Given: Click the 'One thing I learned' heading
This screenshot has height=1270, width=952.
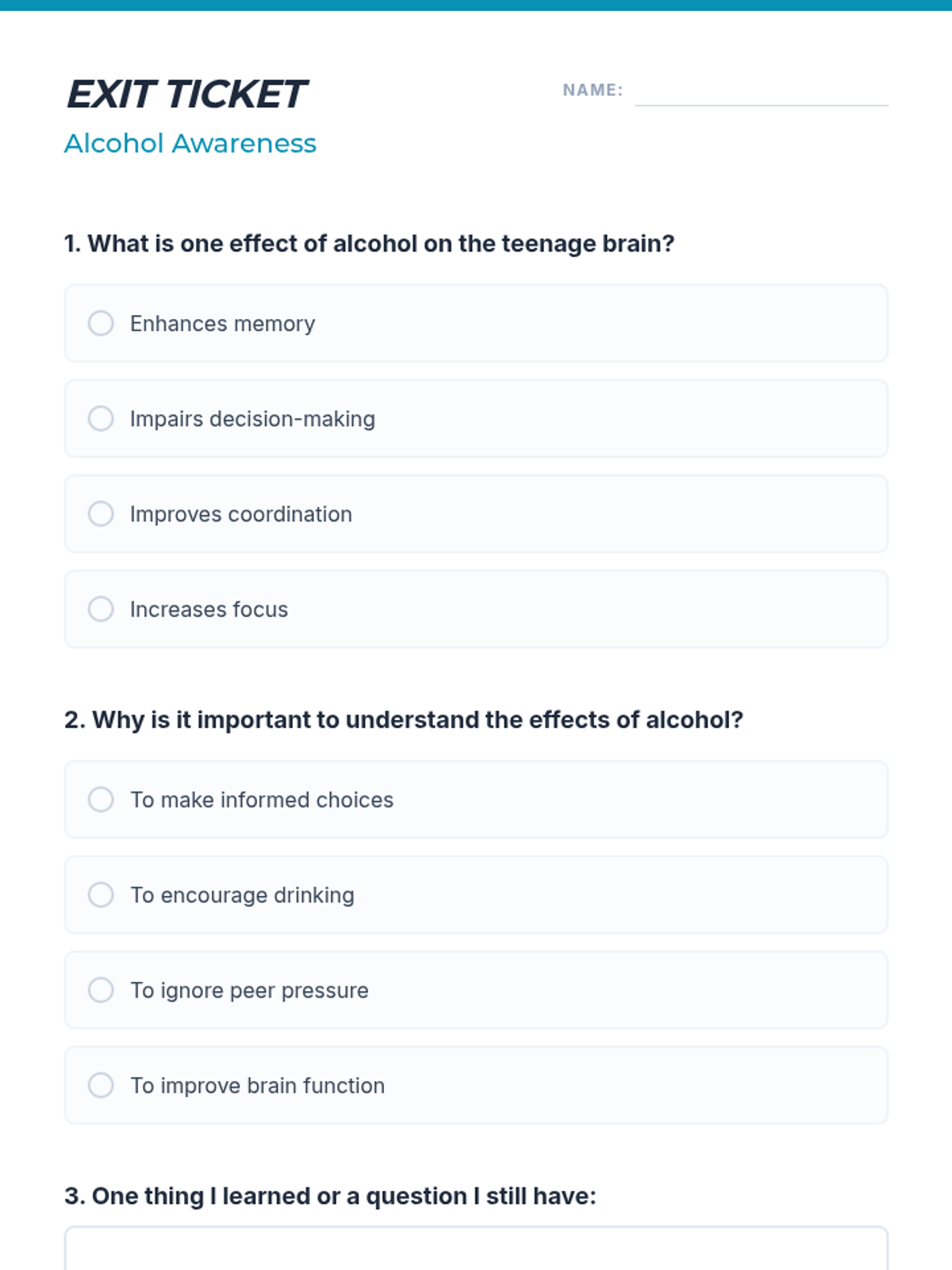Looking at the screenshot, I should [330, 1196].
